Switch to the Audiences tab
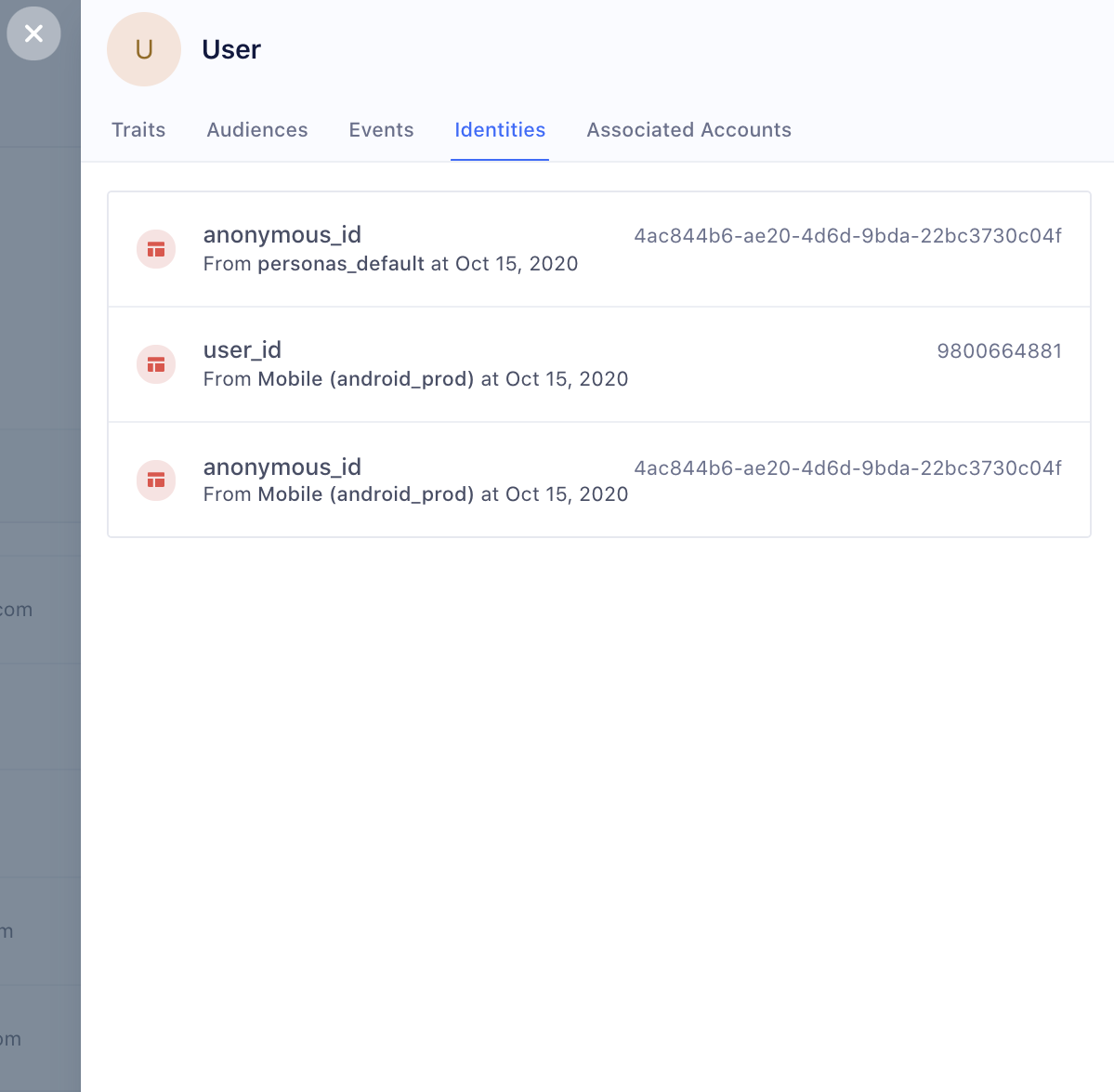Viewport: 1114px width, 1092px height. click(x=257, y=130)
